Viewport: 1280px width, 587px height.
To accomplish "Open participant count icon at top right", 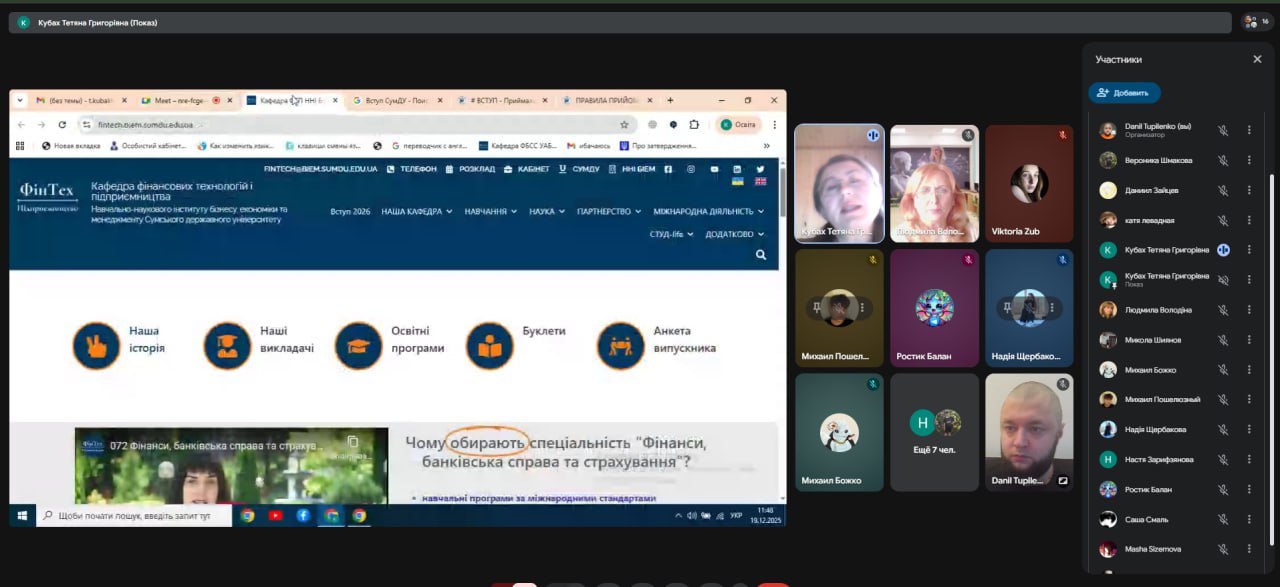I will [1255, 21].
